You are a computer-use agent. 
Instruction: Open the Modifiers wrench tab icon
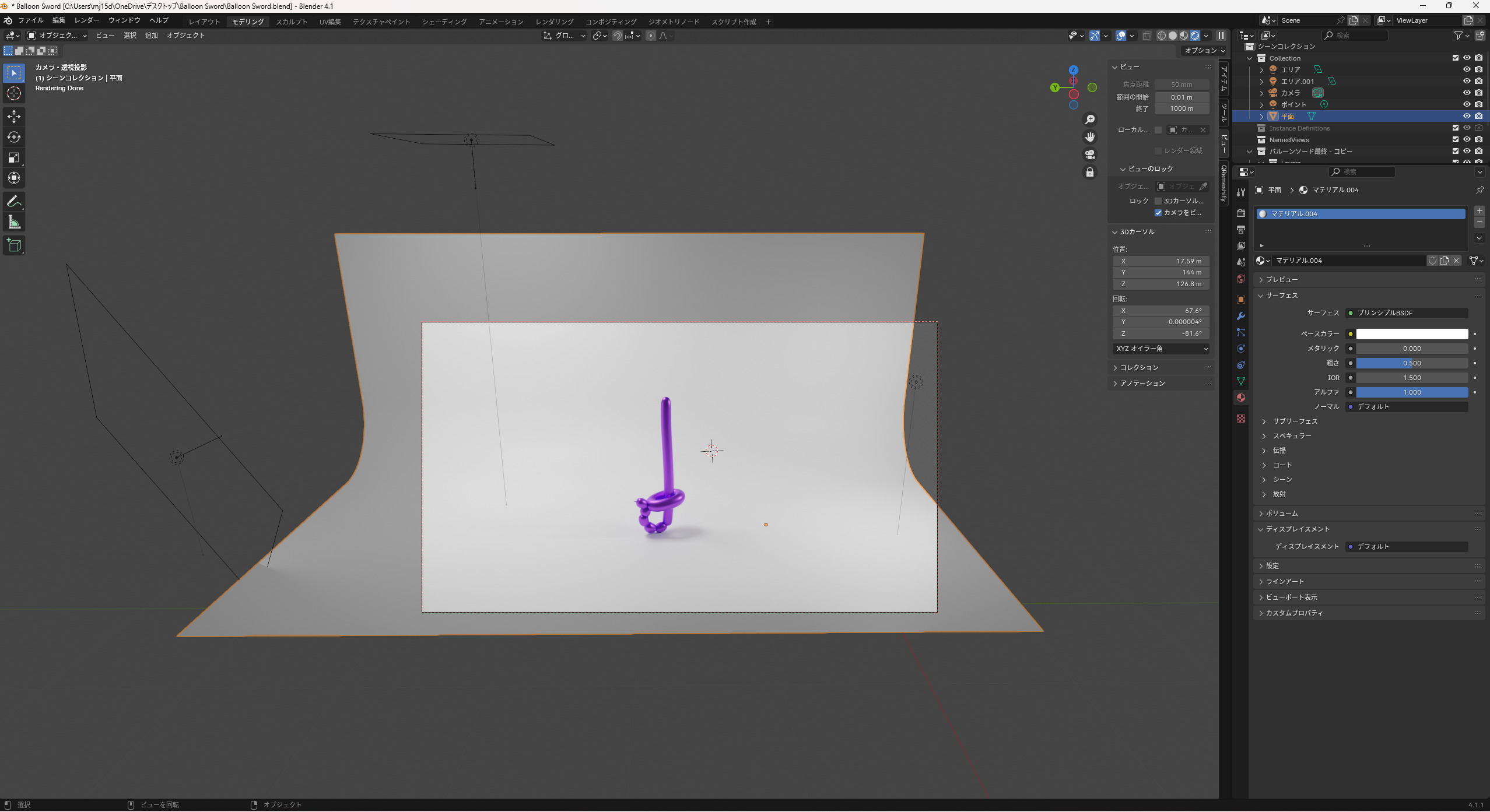pyautogui.click(x=1241, y=316)
